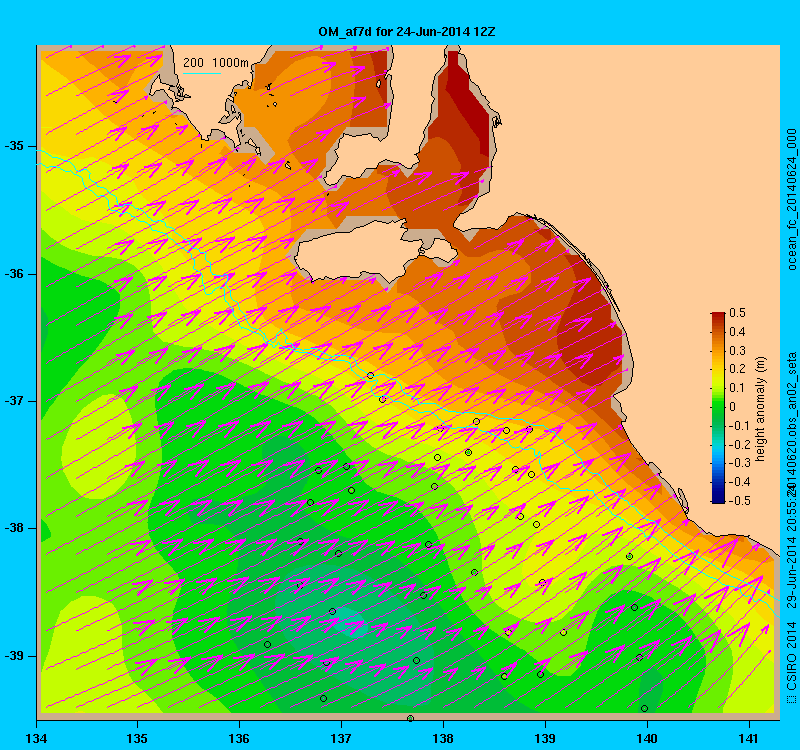The width and height of the screenshot is (800, 750).
Task: Click the 140 longitude axis label
Action: (x=647, y=738)
